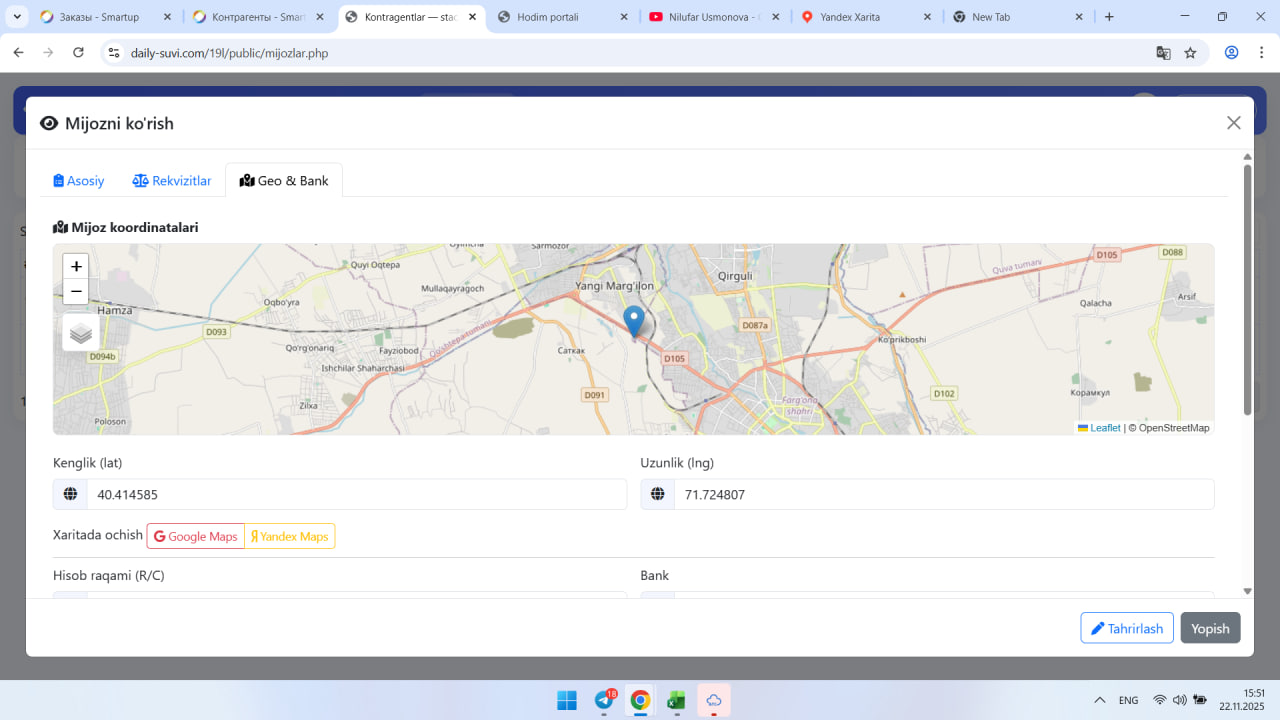Click Google Translate icon in address bar
1280x720 pixels.
pyautogui.click(x=1163, y=53)
